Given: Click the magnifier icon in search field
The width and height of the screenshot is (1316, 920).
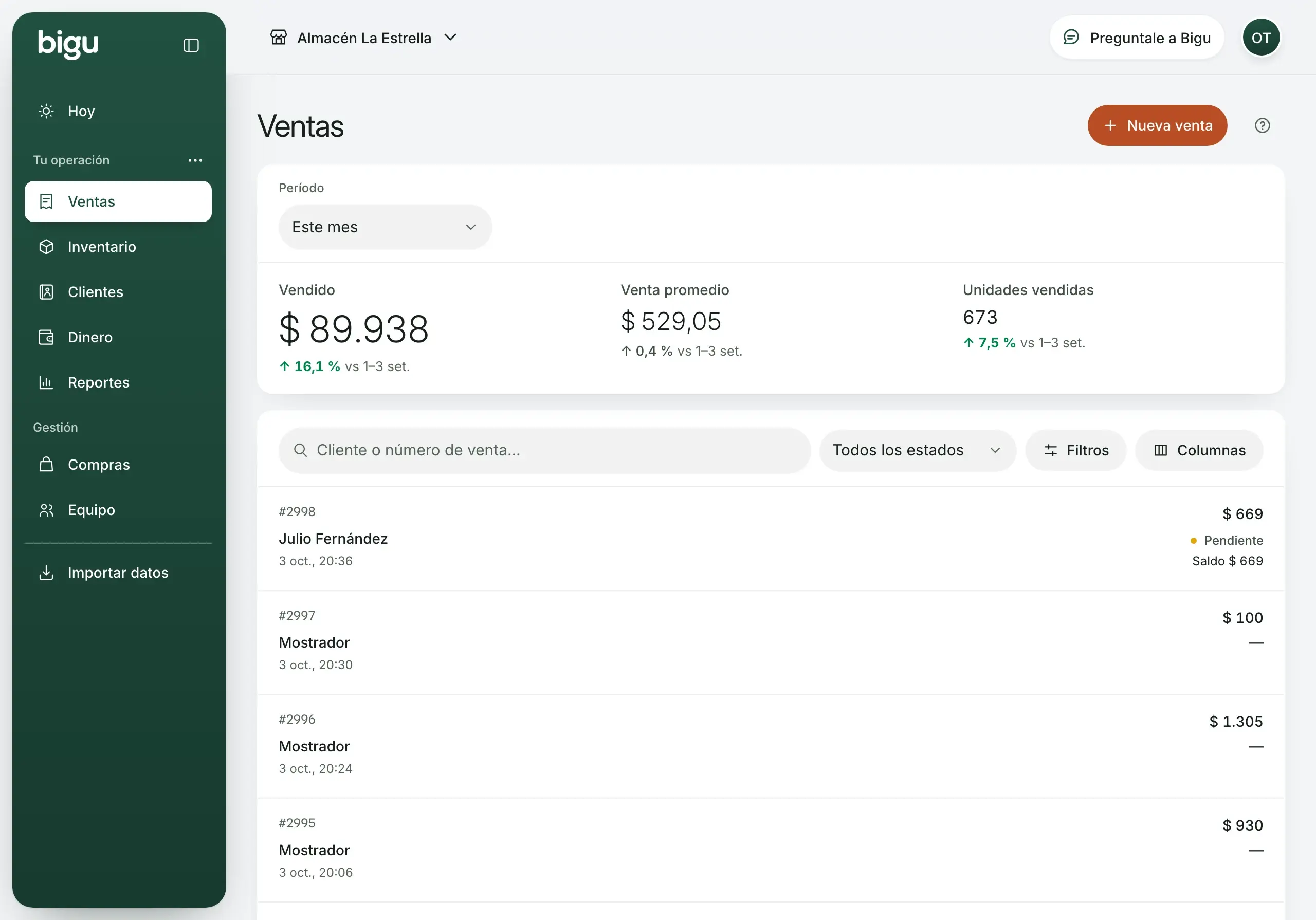Looking at the screenshot, I should [300, 450].
